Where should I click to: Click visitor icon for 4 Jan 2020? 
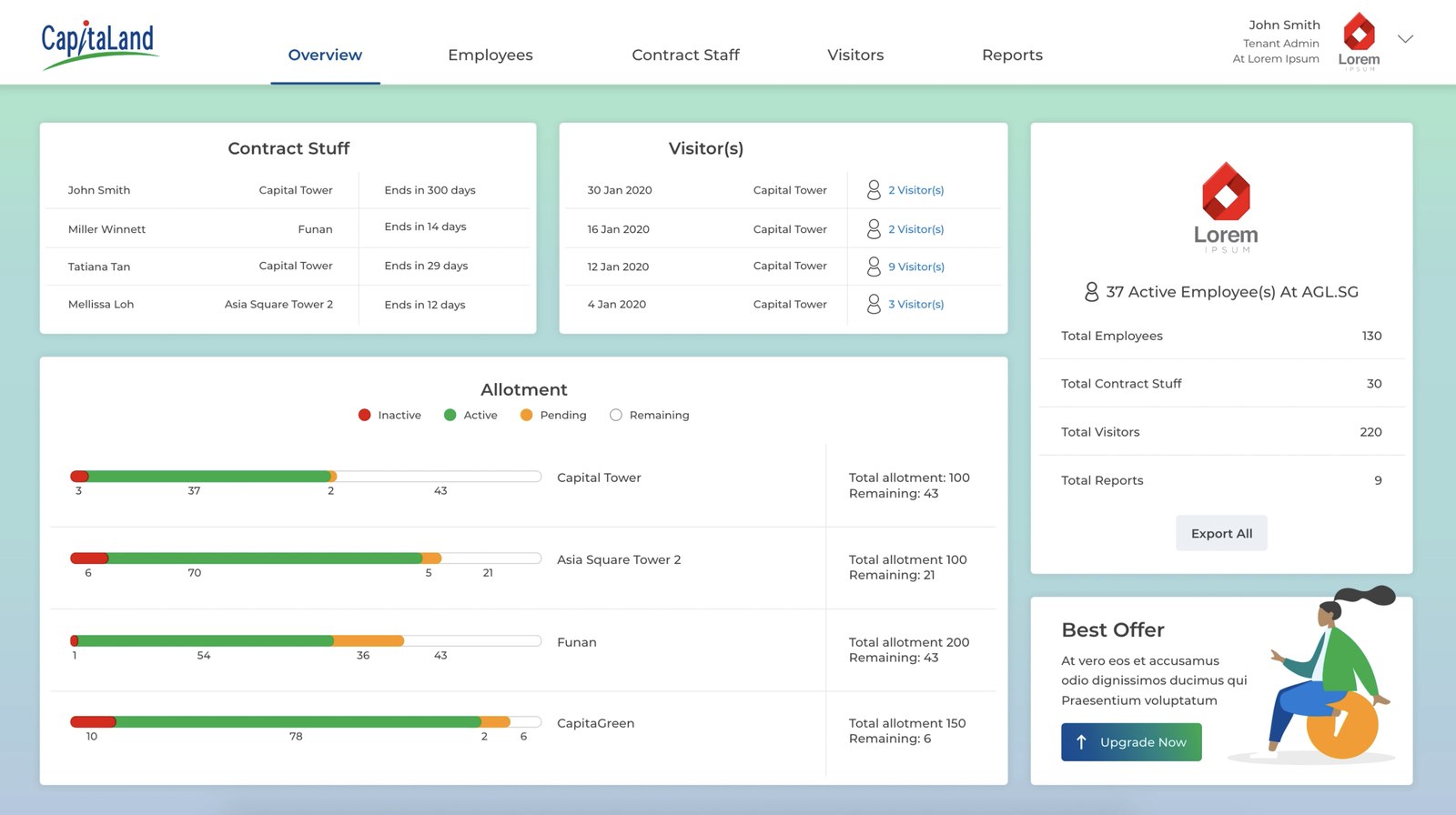[874, 304]
